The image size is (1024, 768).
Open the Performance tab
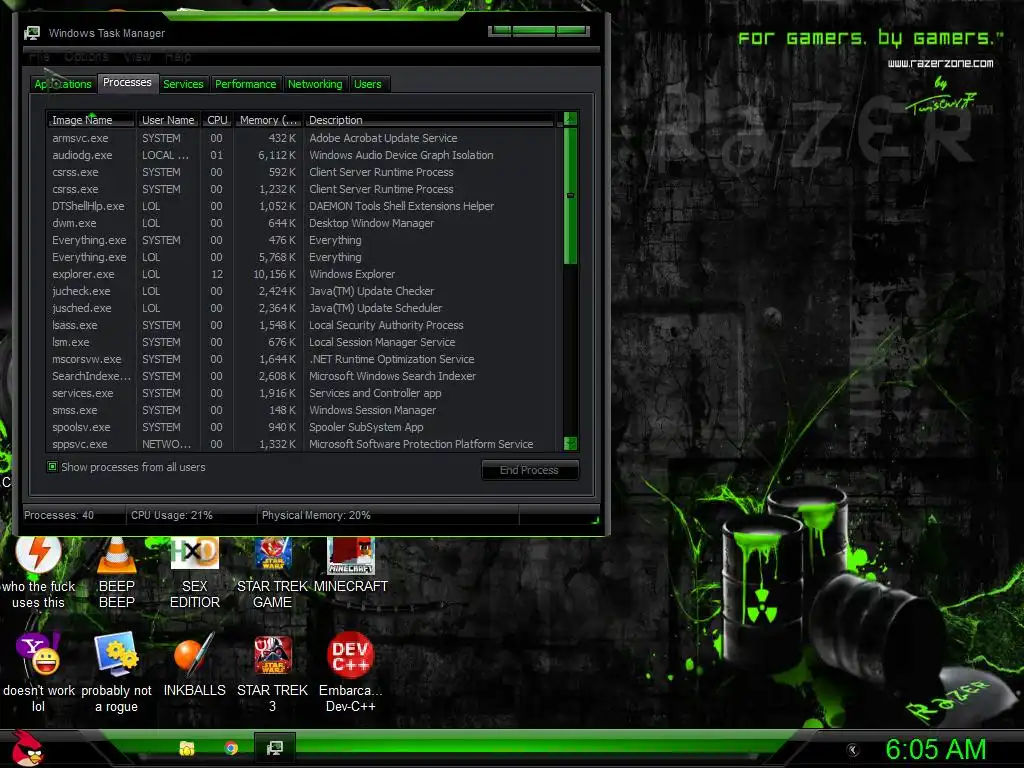click(x=246, y=84)
